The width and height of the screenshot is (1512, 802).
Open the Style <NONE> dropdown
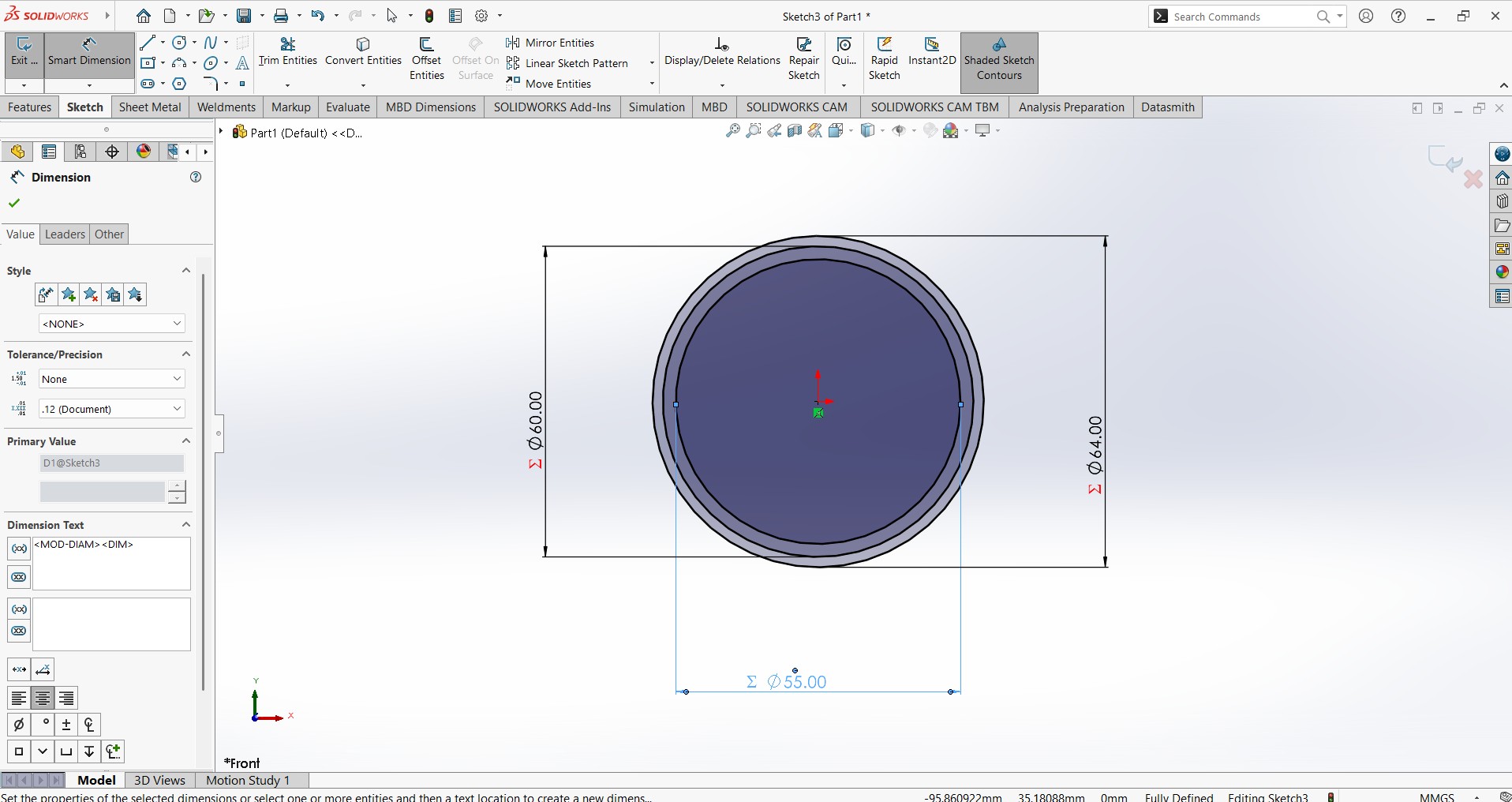click(112, 324)
